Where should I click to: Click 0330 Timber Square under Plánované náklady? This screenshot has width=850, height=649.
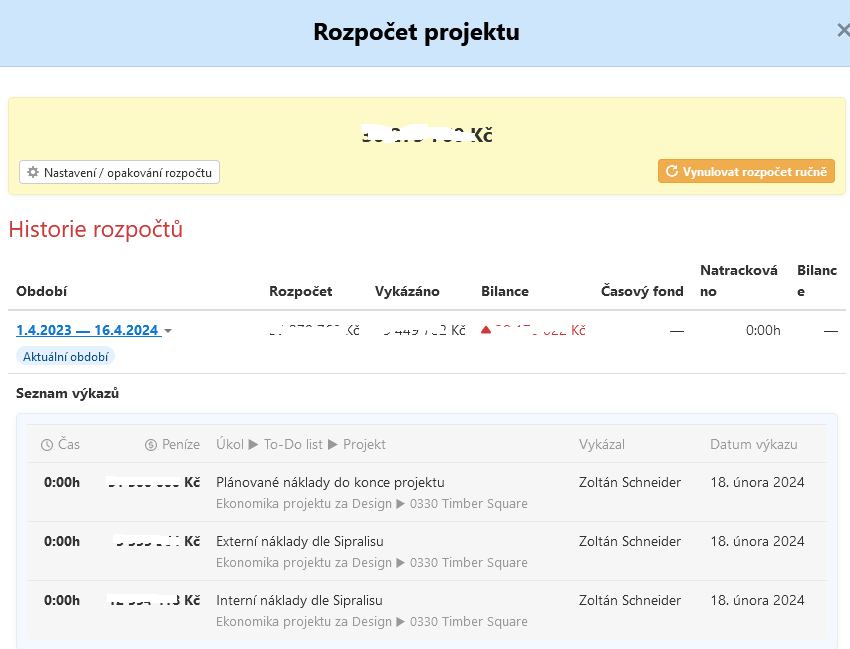[x=468, y=504]
